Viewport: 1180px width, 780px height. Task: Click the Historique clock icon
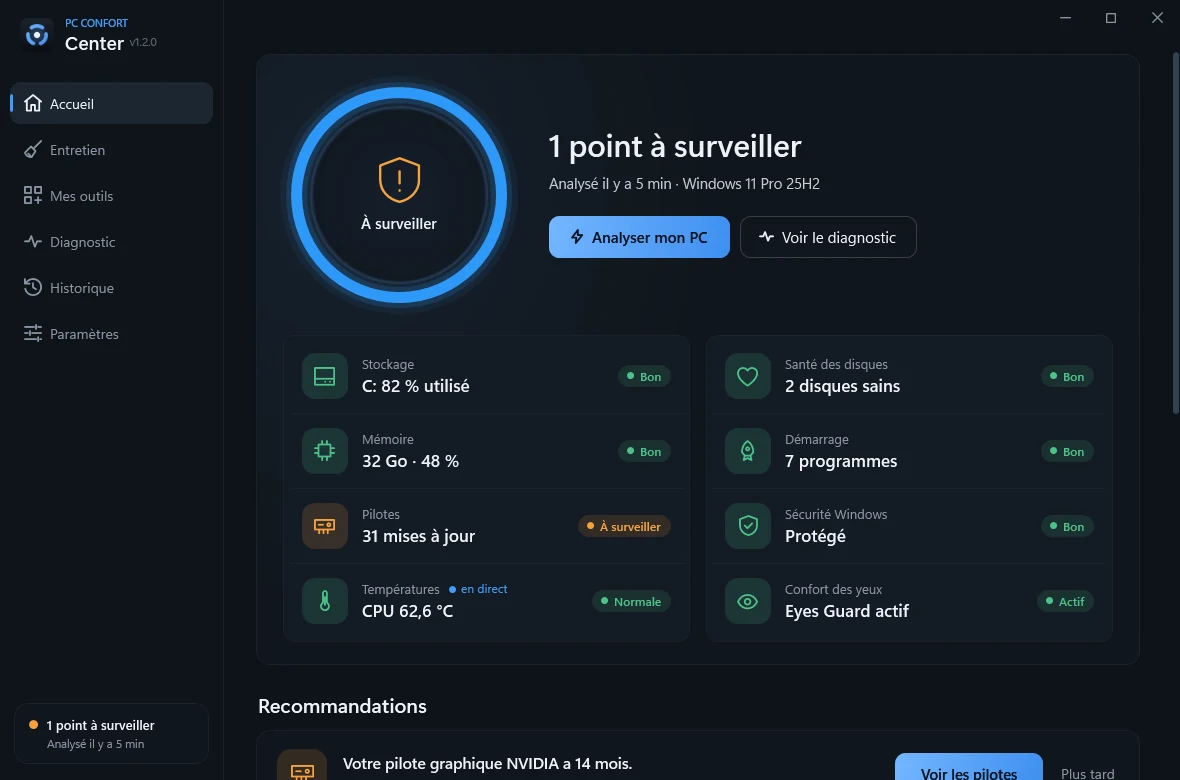33,288
